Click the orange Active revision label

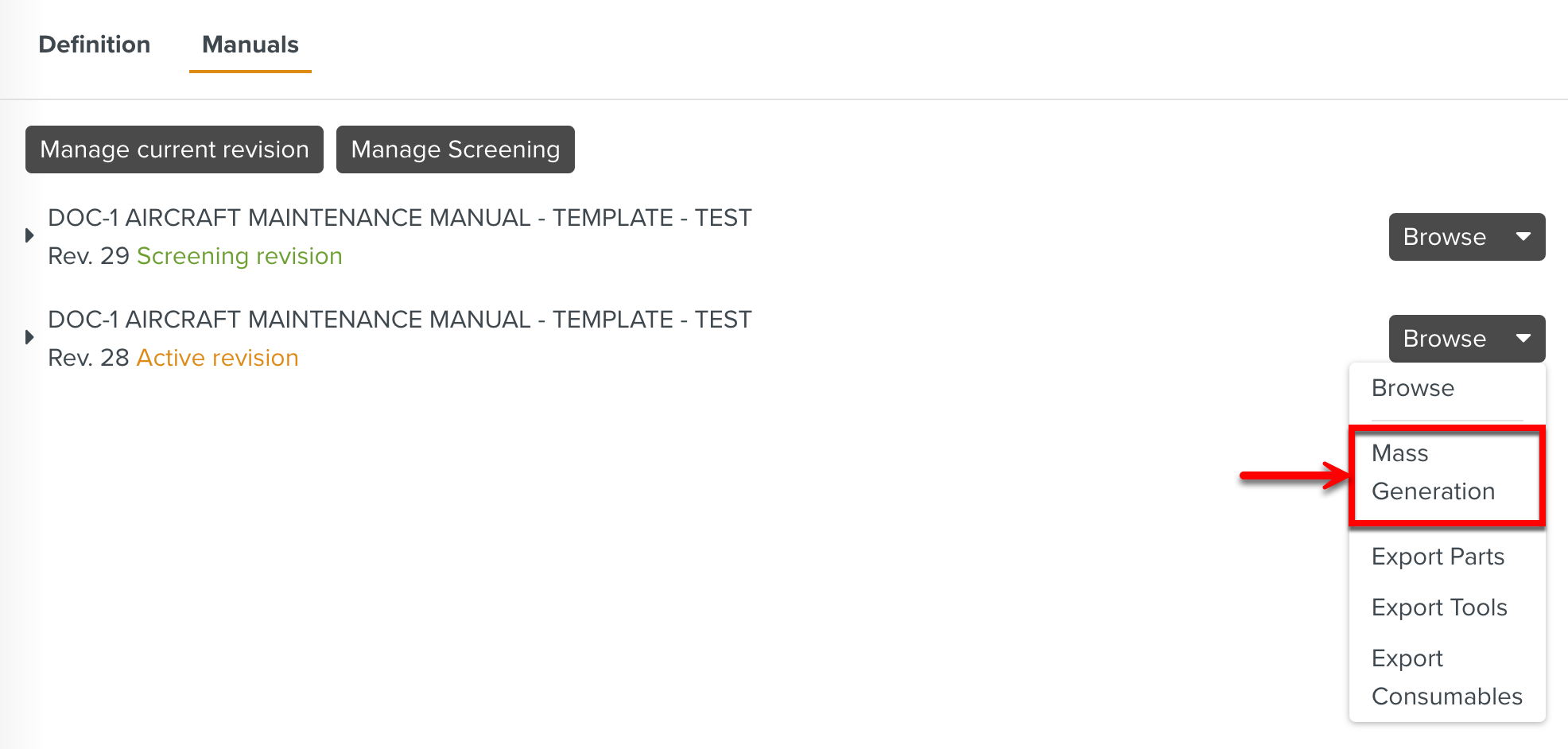point(217,358)
